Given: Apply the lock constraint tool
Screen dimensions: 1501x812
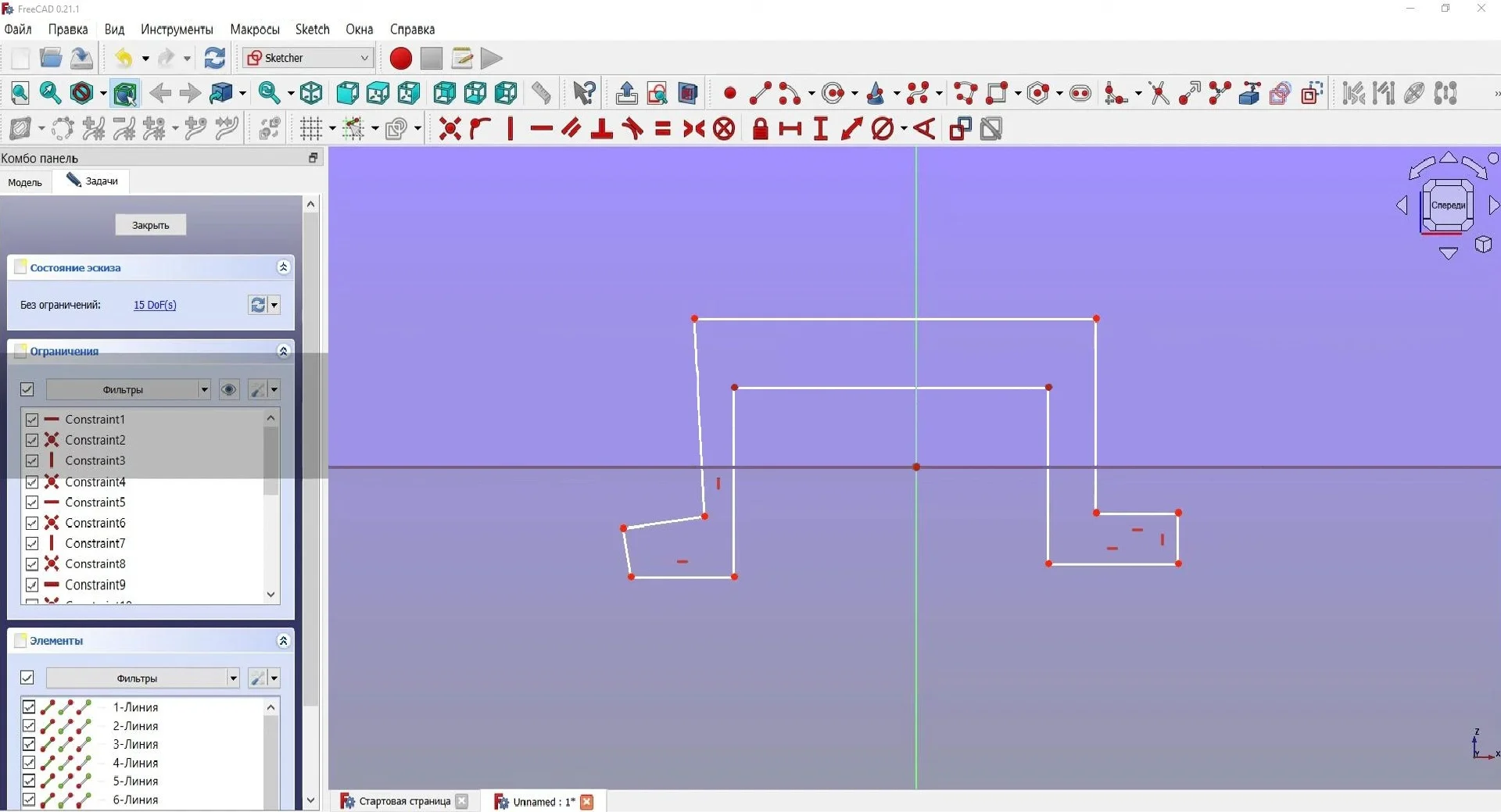Looking at the screenshot, I should 760,129.
